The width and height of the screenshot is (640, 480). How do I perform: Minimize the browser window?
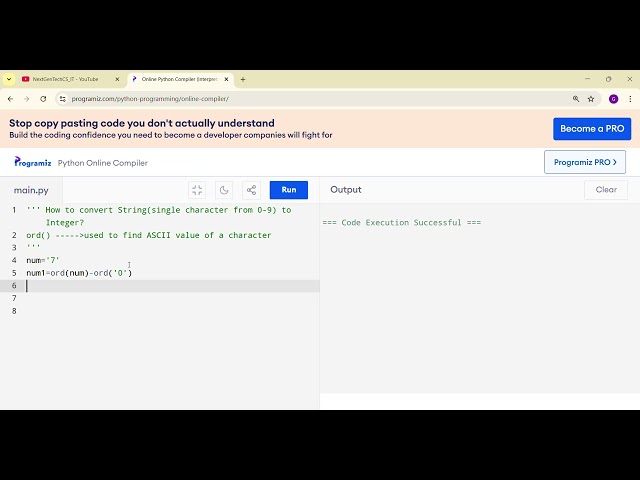pos(587,79)
